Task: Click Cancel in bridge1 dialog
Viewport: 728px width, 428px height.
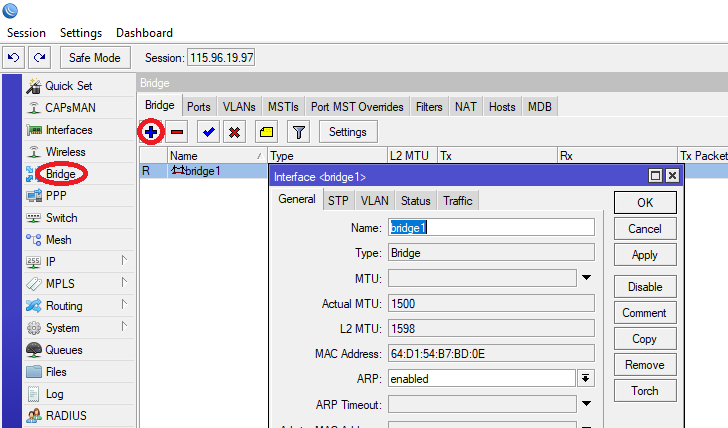Action: point(645,229)
